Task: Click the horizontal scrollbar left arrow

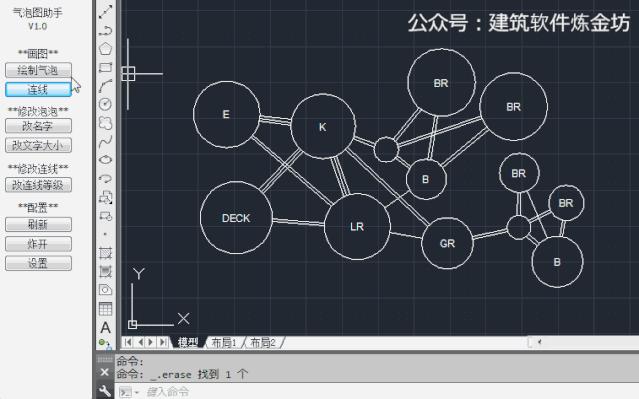Action: 539,342
